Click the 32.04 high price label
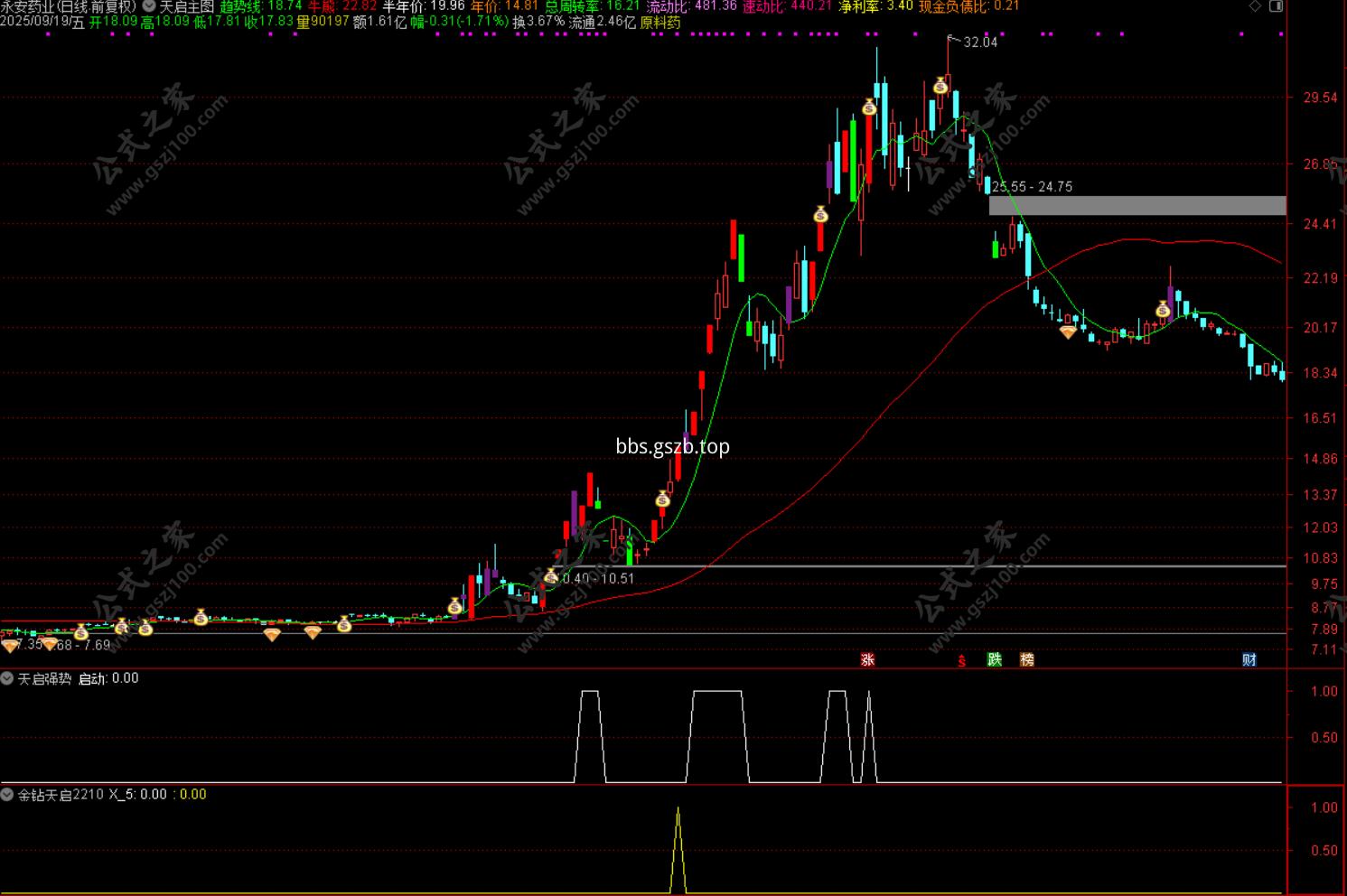The width and height of the screenshot is (1347, 896). [980, 42]
